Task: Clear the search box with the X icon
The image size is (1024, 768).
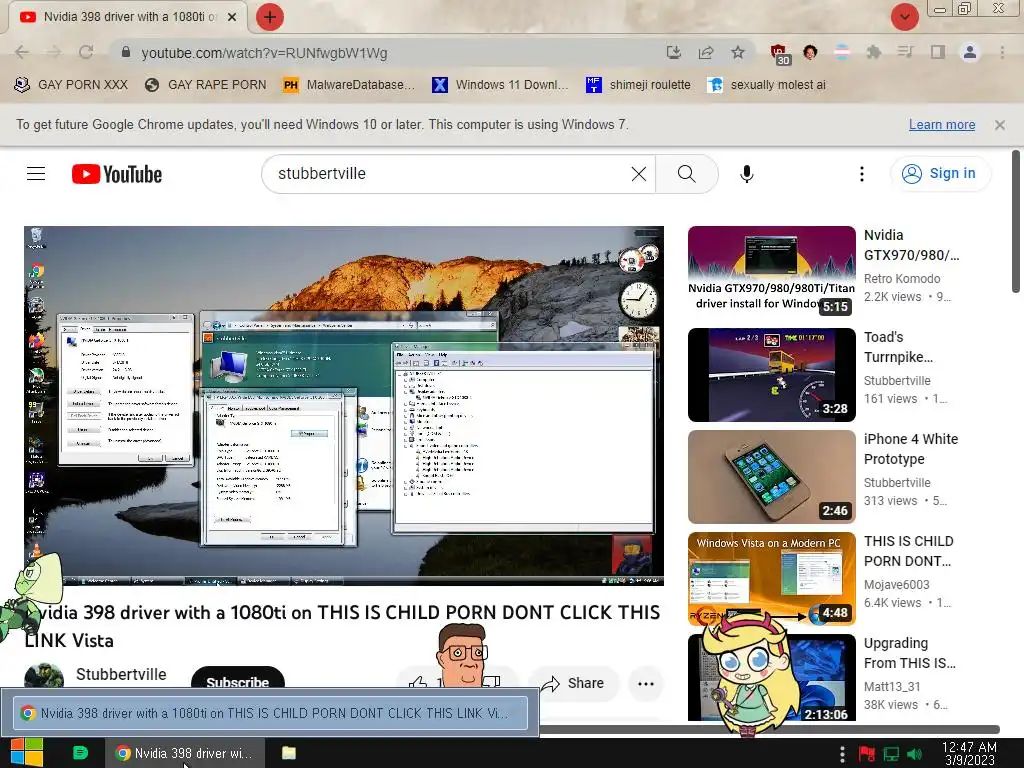Action: pyautogui.click(x=639, y=174)
